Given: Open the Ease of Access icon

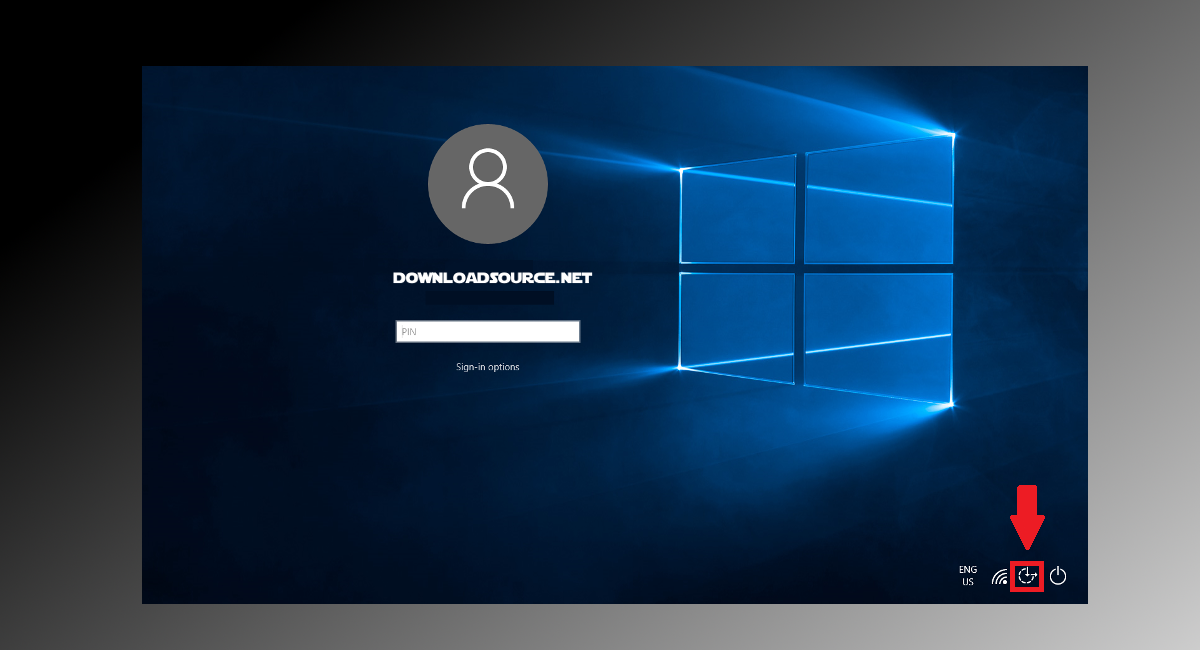Looking at the screenshot, I should pyautogui.click(x=1027, y=576).
